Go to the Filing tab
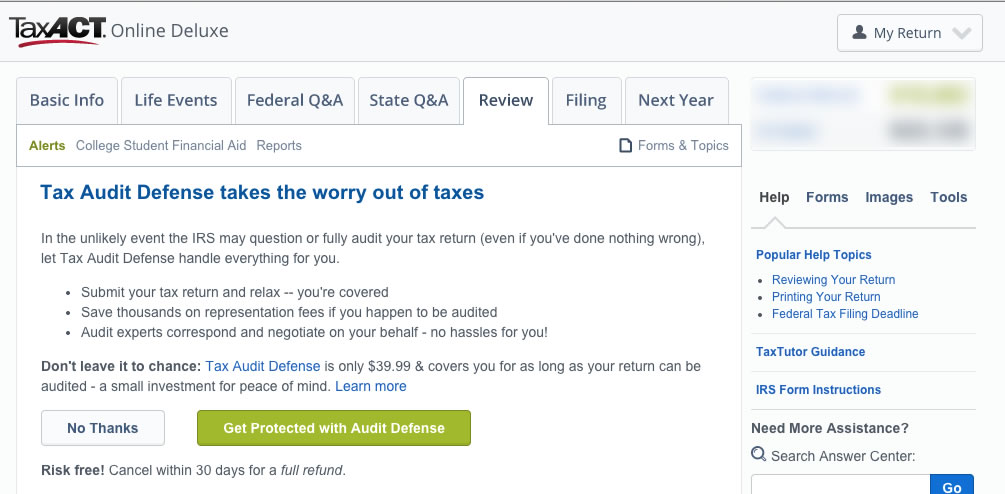This screenshot has height=494, width=1005. click(586, 101)
